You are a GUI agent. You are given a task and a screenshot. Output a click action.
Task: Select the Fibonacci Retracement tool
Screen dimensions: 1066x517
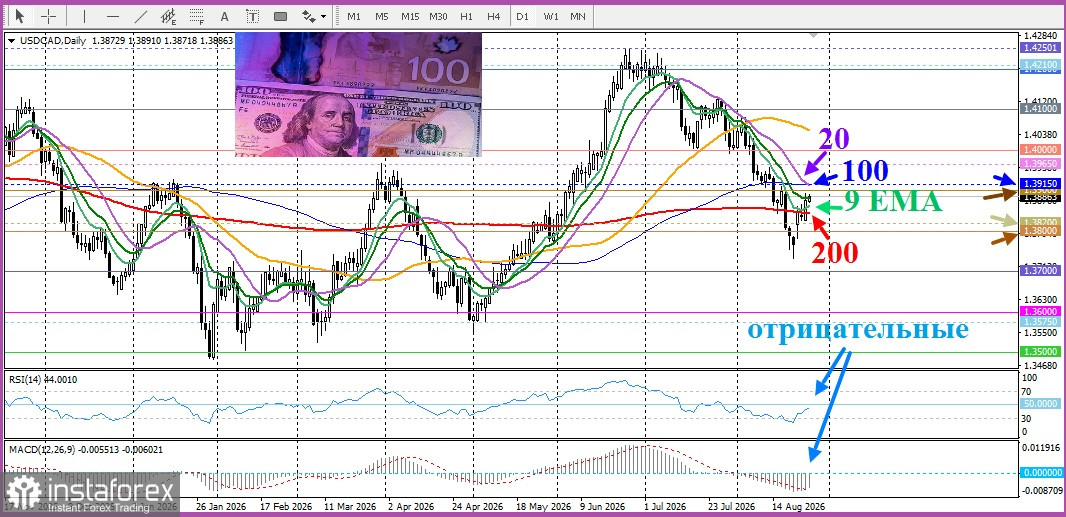197,16
